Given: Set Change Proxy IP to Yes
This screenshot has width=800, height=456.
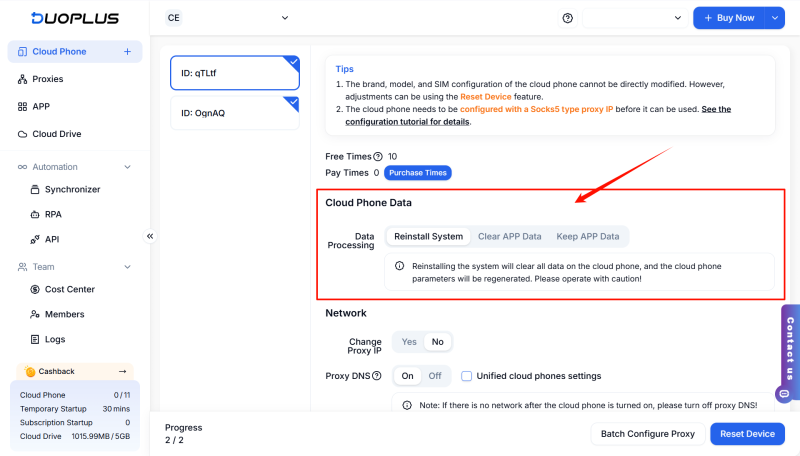Looking at the screenshot, I should point(409,342).
